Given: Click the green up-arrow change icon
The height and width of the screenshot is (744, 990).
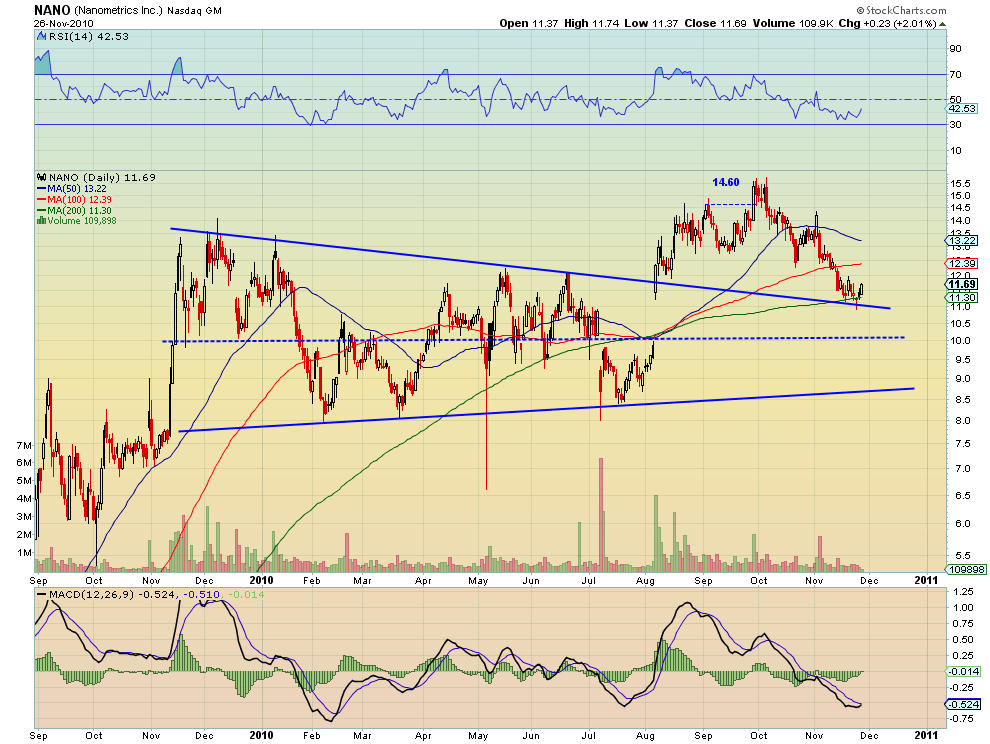Looking at the screenshot, I should (x=943, y=24).
